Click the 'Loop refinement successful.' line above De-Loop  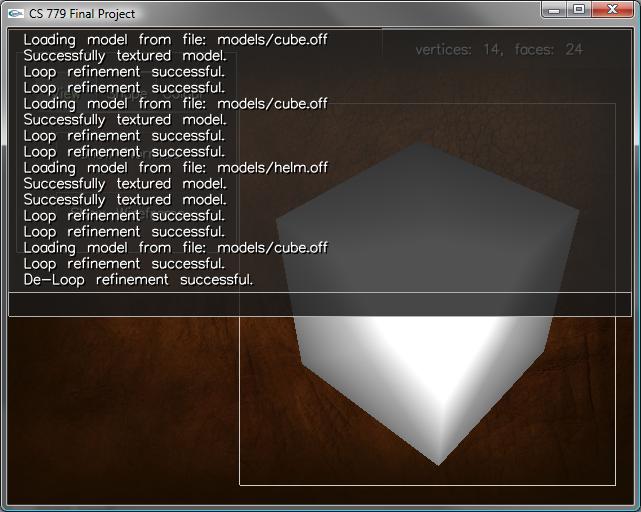click(x=124, y=264)
